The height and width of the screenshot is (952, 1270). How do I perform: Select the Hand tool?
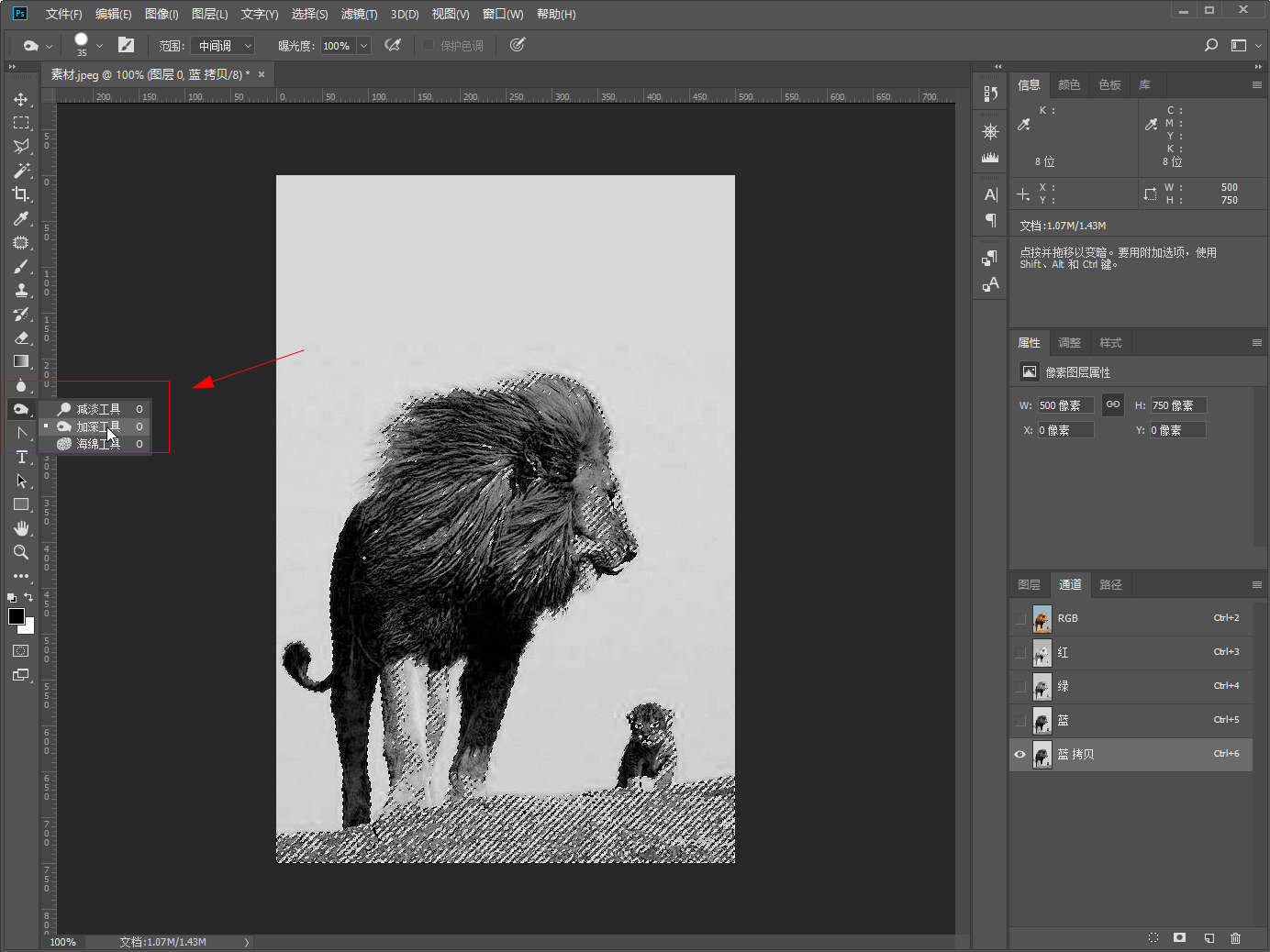[x=21, y=528]
